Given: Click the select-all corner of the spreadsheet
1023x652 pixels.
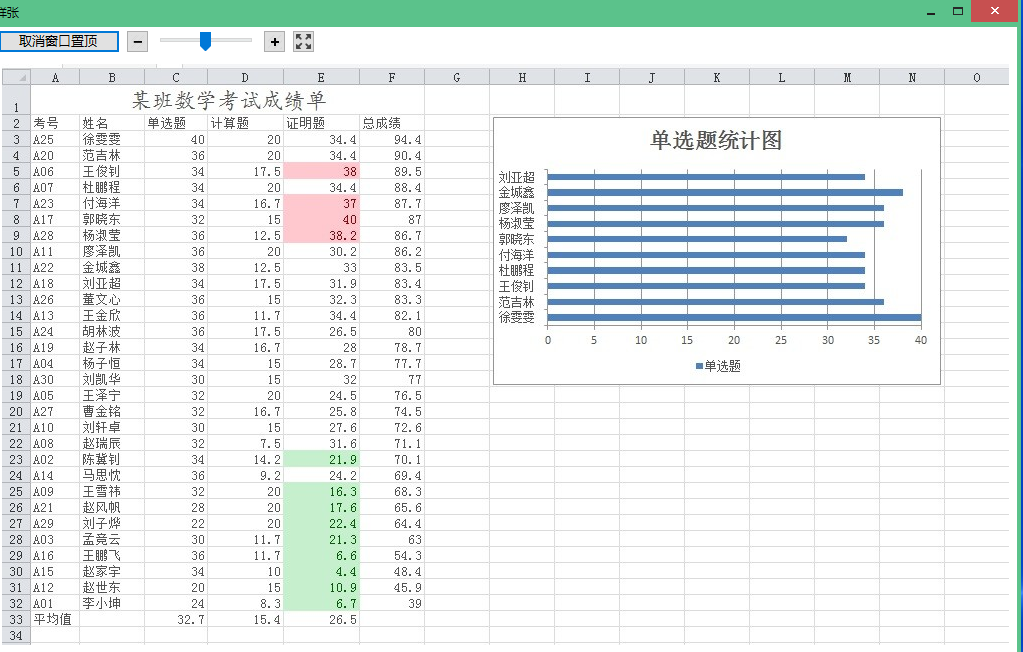Looking at the screenshot, I should pyautogui.click(x=16, y=78).
